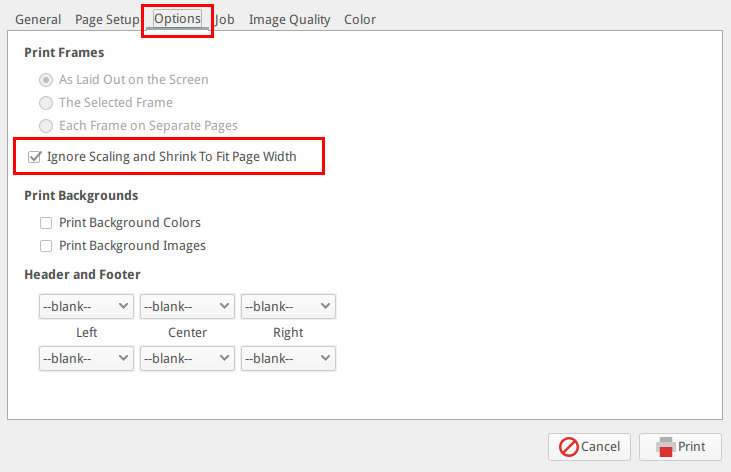The image size is (731, 472).
Task: Open the Page Setup tab
Action: [x=107, y=20]
